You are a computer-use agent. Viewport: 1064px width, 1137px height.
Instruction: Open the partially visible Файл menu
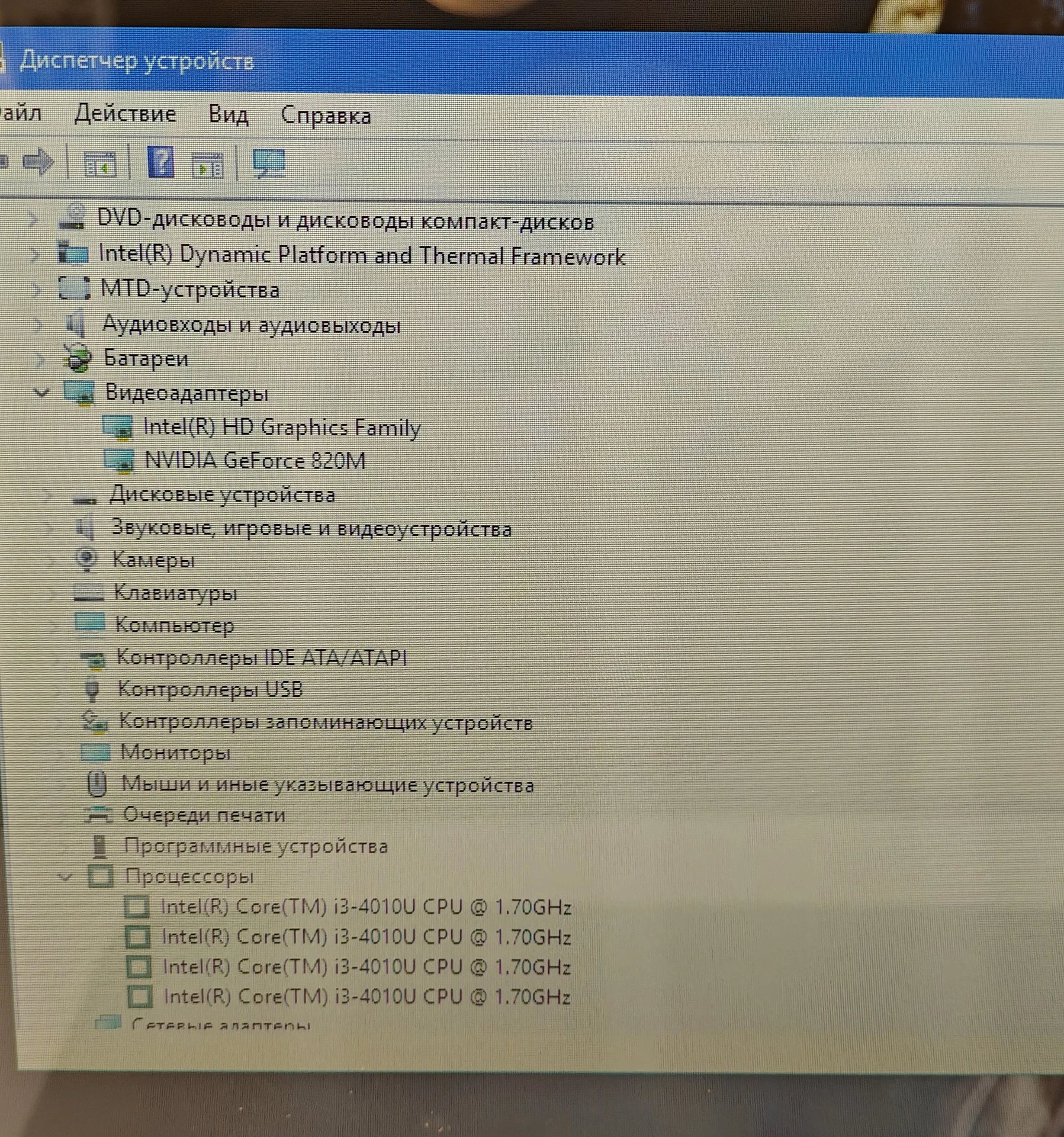pyautogui.click(x=21, y=112)
